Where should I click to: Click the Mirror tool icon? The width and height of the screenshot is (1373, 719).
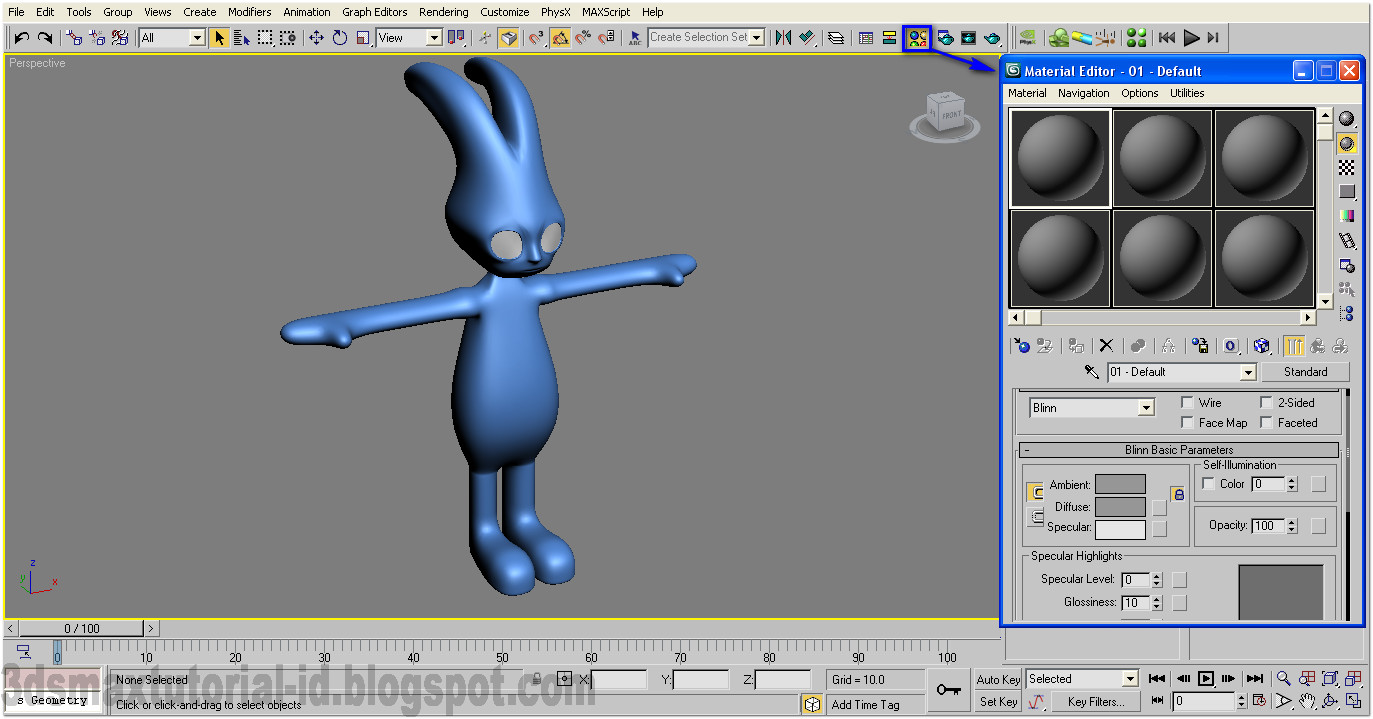pyautogui.click(x=783, y=38)
